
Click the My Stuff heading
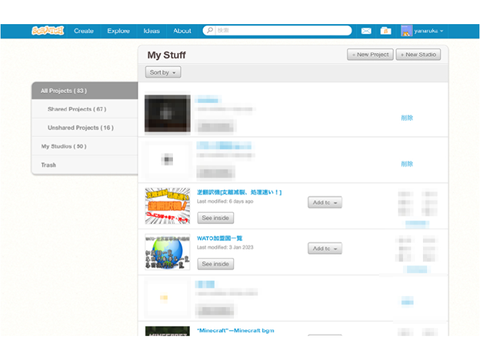(166, 55)
